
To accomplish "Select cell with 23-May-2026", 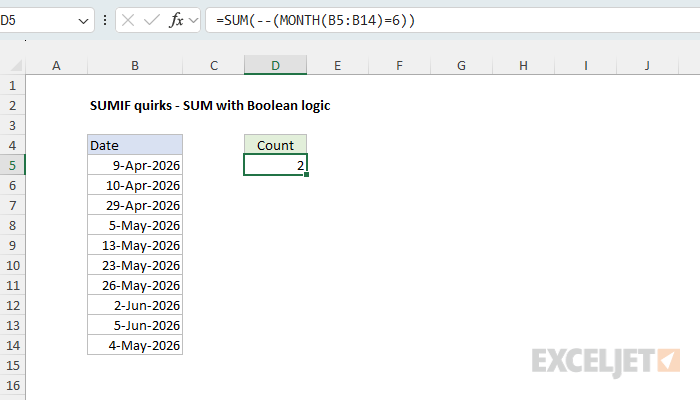I will (135, 266).
